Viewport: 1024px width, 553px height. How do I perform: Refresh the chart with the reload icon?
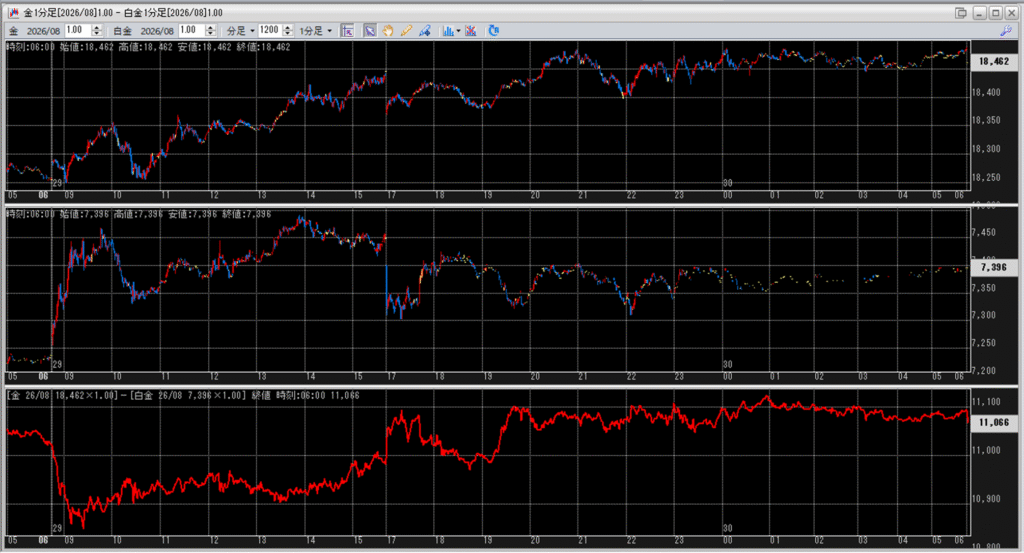click(493, 31)
